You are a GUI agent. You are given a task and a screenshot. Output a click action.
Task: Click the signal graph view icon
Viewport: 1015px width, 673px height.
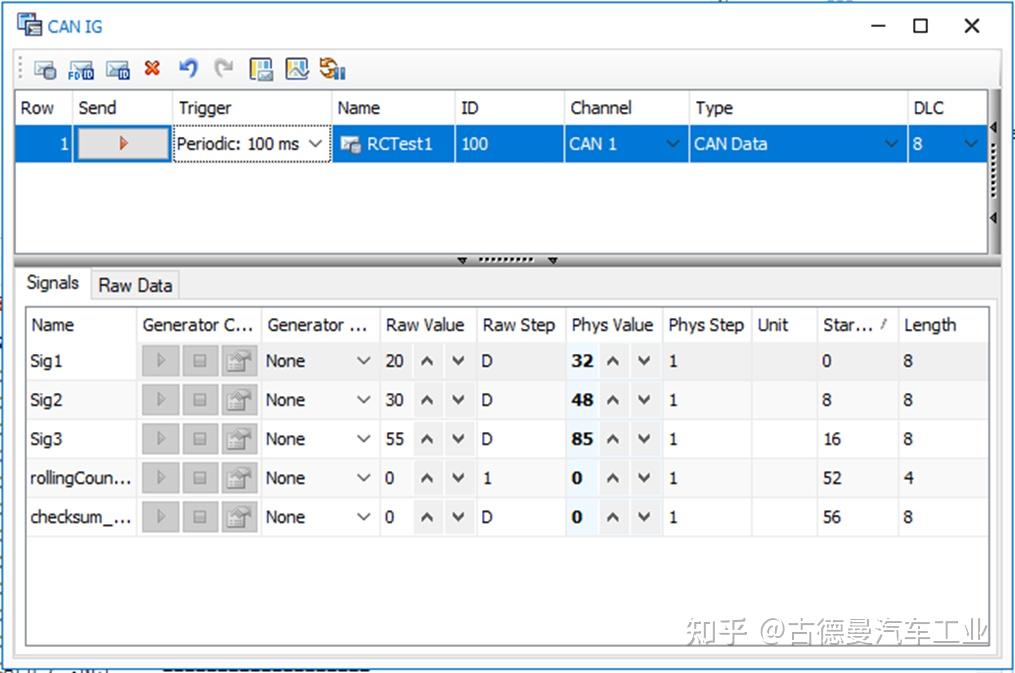click(294, 69)
